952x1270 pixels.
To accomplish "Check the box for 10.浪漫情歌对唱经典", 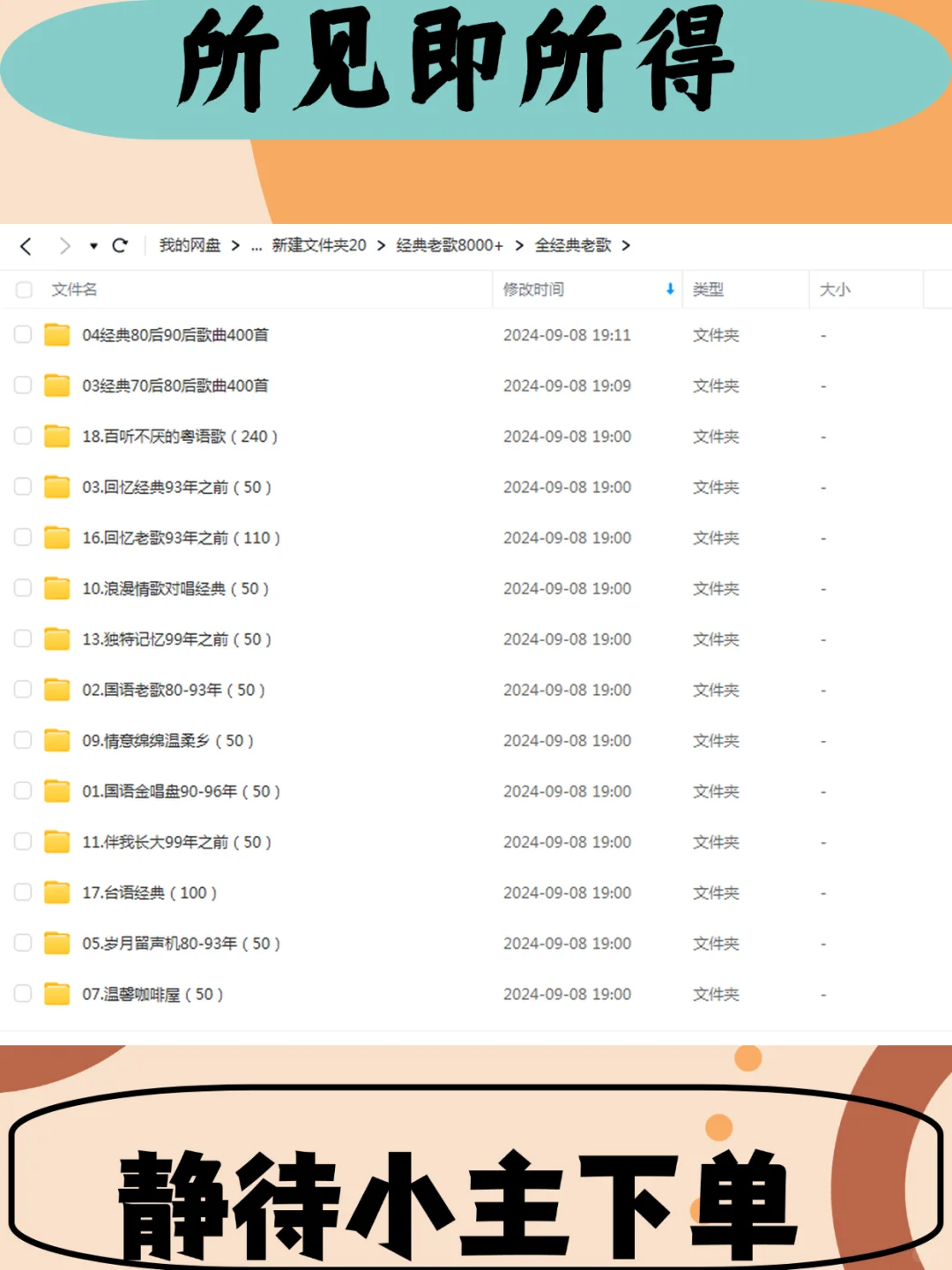I will [23, 589].
